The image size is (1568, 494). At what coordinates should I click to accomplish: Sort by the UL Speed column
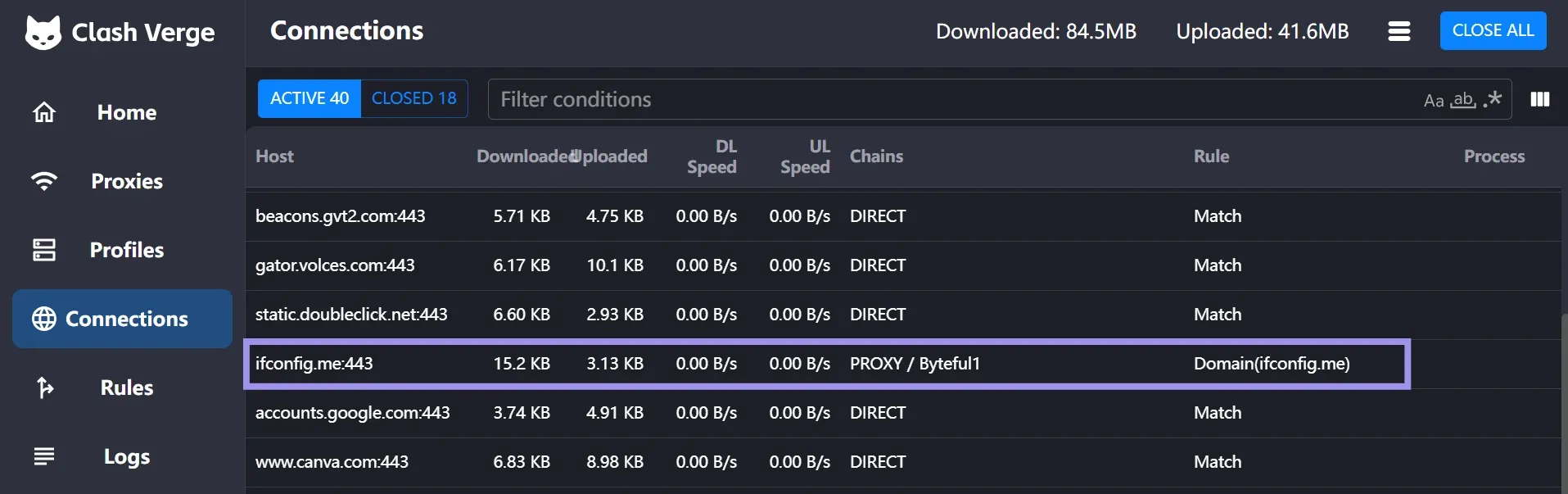[805, 156]
